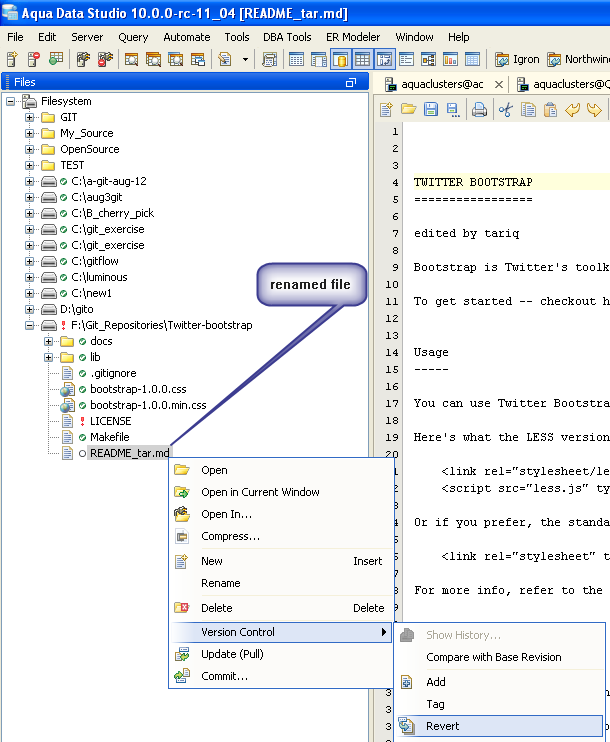Select bootstrap-1.0.0.min.css file
The width and height of the screenshot is (610, 742).
click(148, 405)
